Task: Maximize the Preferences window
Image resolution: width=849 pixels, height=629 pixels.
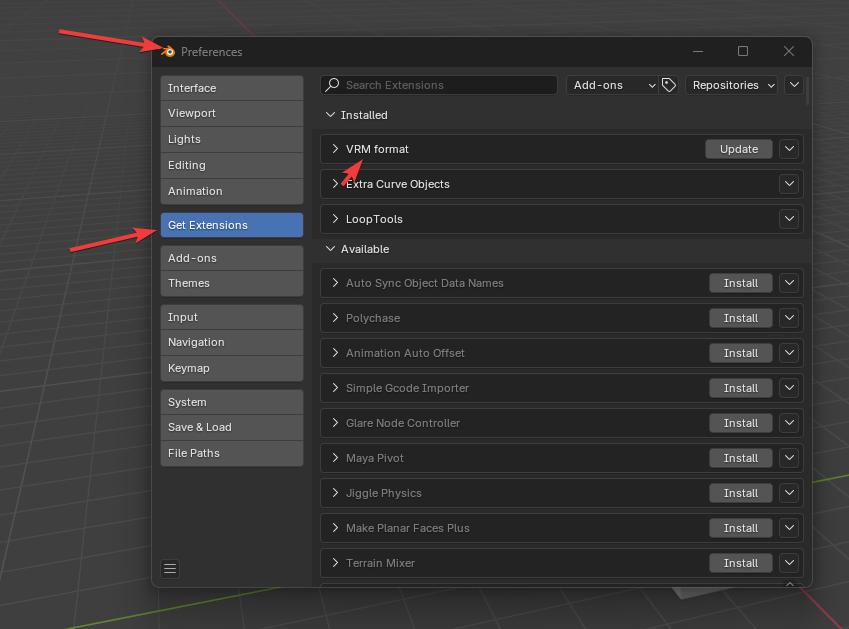Action: 743,52
